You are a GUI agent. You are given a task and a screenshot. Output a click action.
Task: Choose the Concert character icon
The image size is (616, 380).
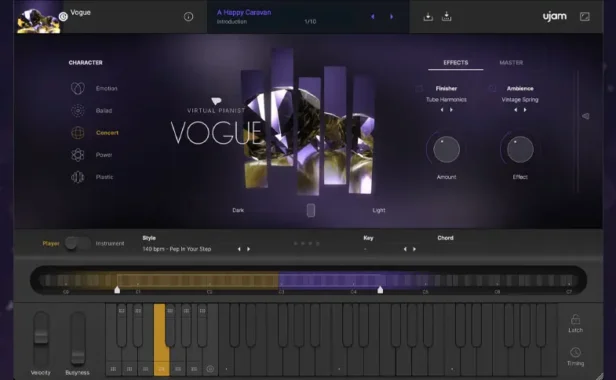click(x=78, y=133)
